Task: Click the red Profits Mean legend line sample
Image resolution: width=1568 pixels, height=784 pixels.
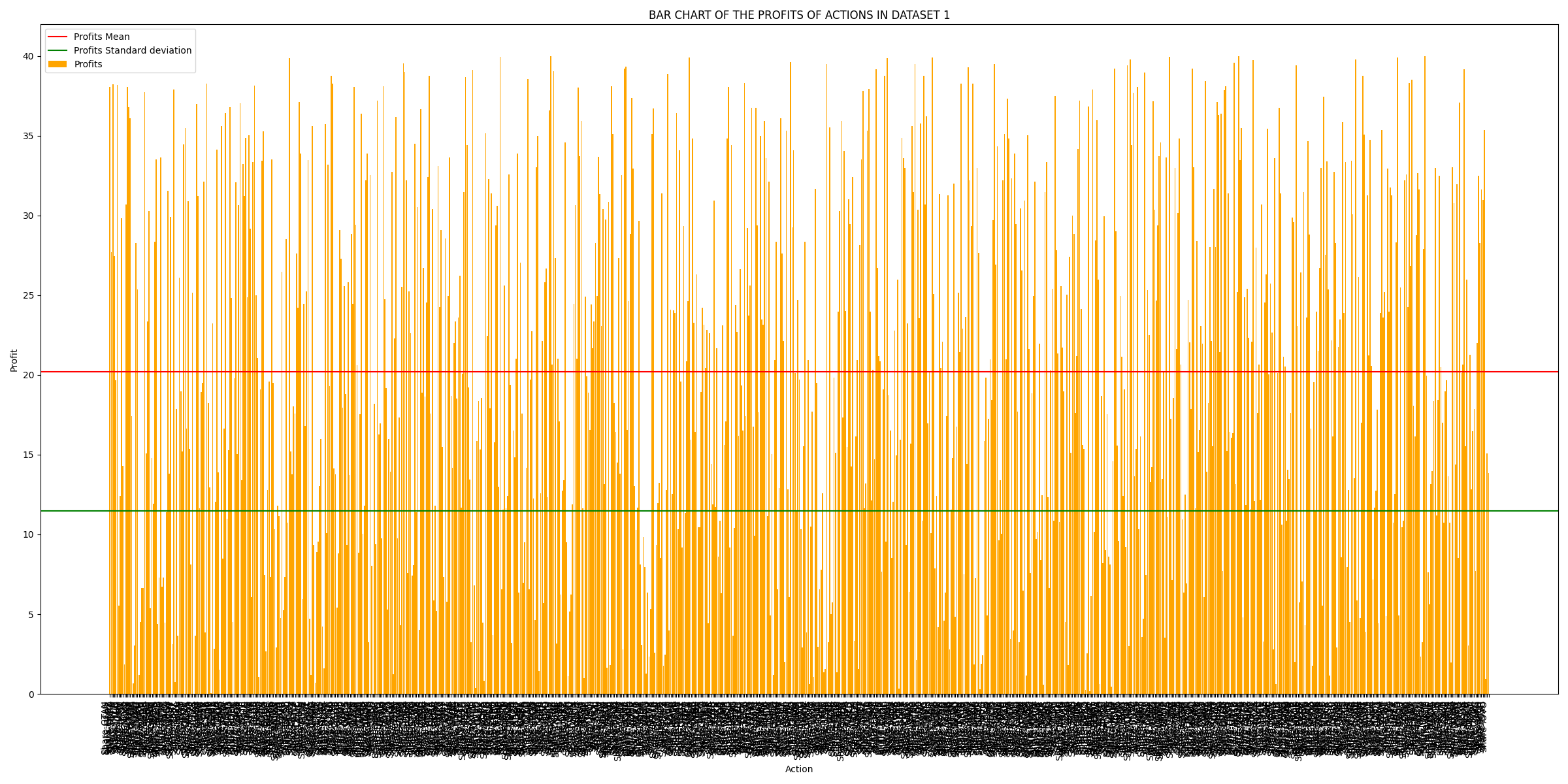Action: 57,37
